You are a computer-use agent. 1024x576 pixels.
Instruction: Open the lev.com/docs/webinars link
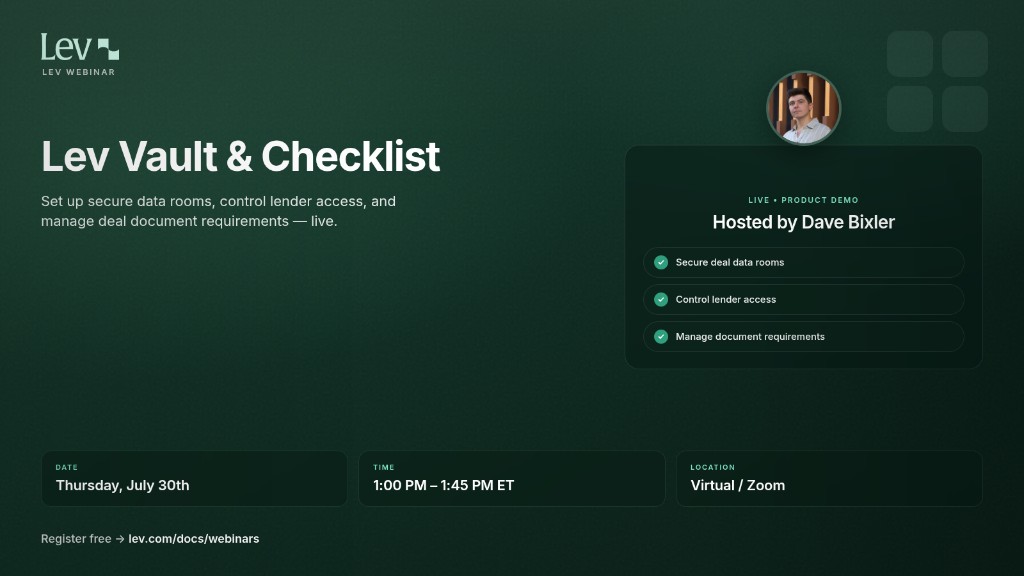click(194, 539)
